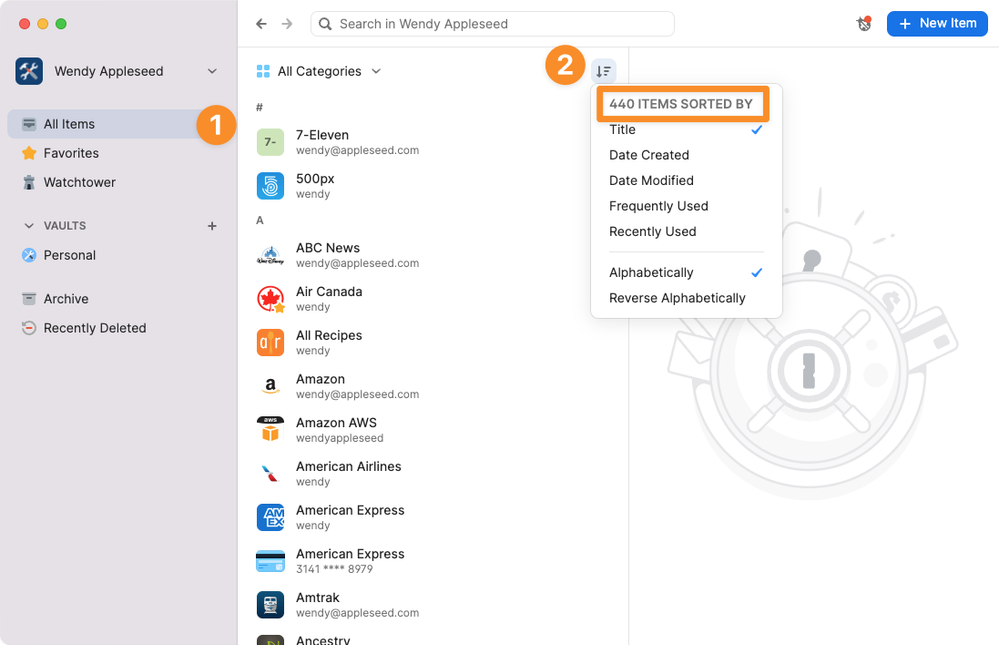This screenshot has height=645, width=999.
Task: Collapse the Vaults section chevron
Action: (x=29, y=226)
